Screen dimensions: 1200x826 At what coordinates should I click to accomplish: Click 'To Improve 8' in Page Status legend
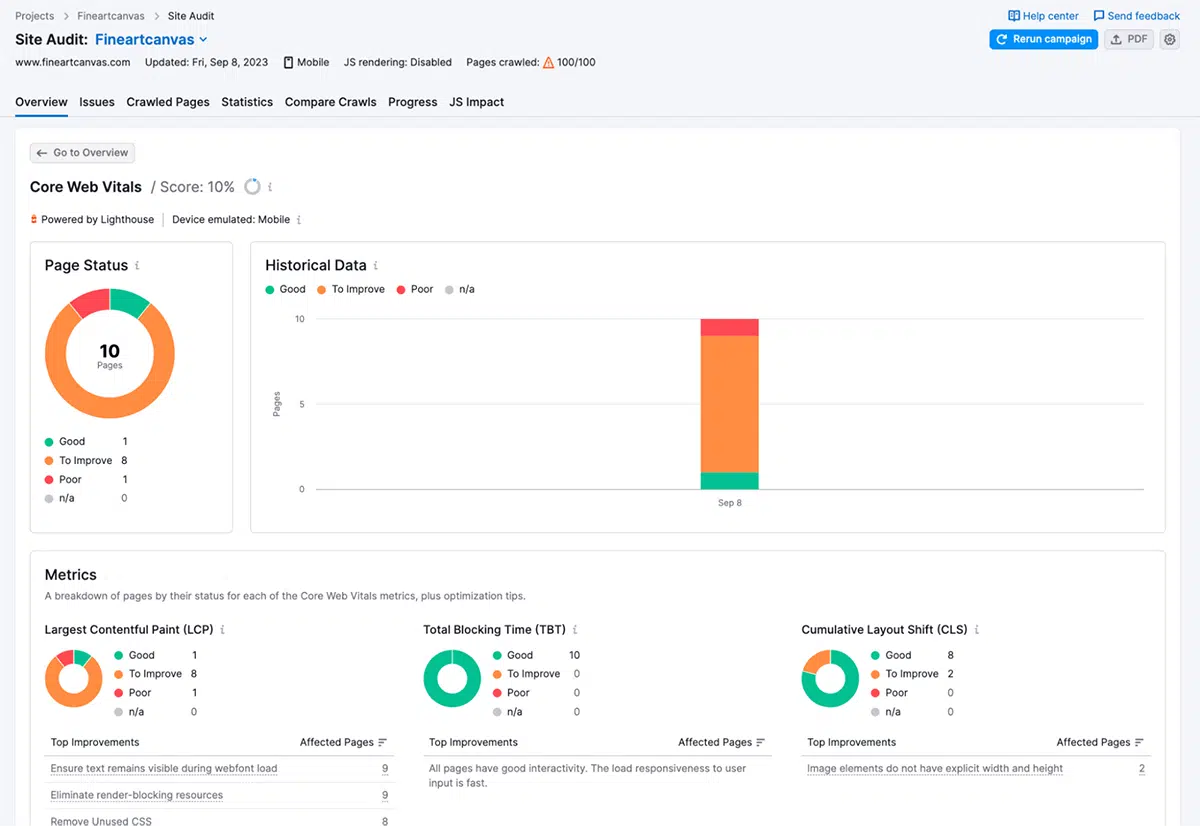coord(86,461)
